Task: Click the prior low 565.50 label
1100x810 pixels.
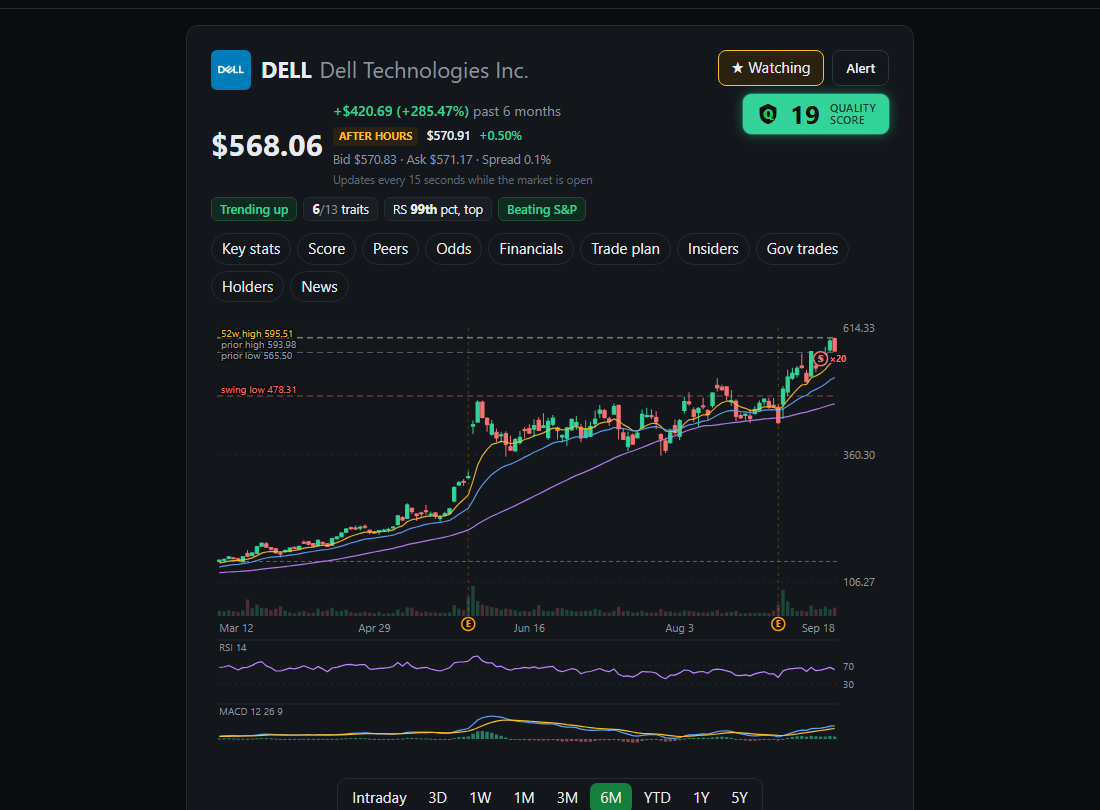Action: click(257, 356)
